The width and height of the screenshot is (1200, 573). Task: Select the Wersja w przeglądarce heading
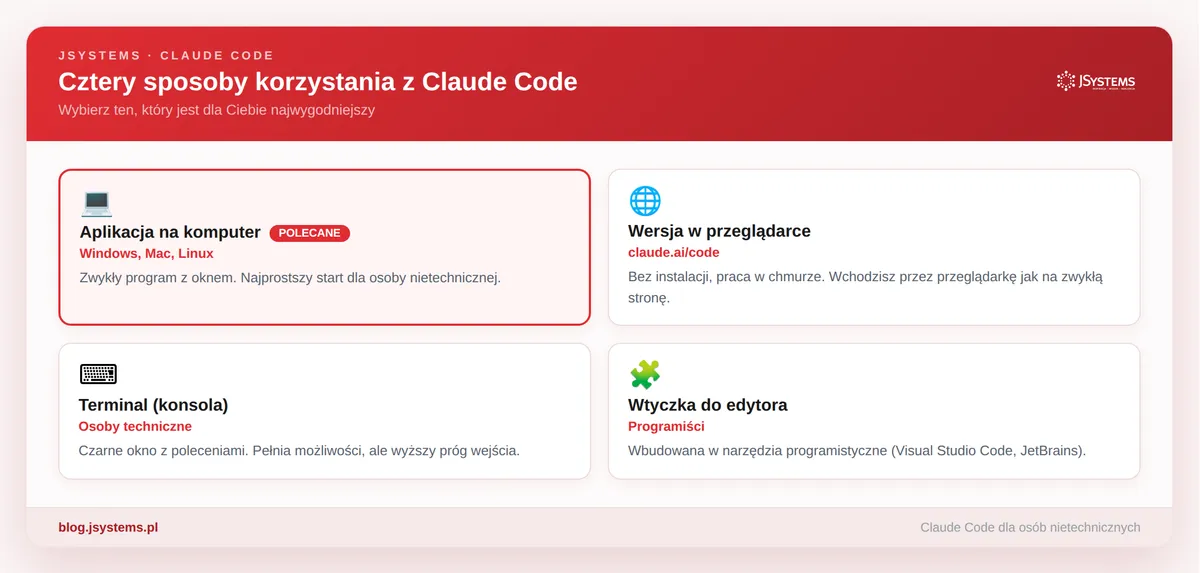[719, 231]
